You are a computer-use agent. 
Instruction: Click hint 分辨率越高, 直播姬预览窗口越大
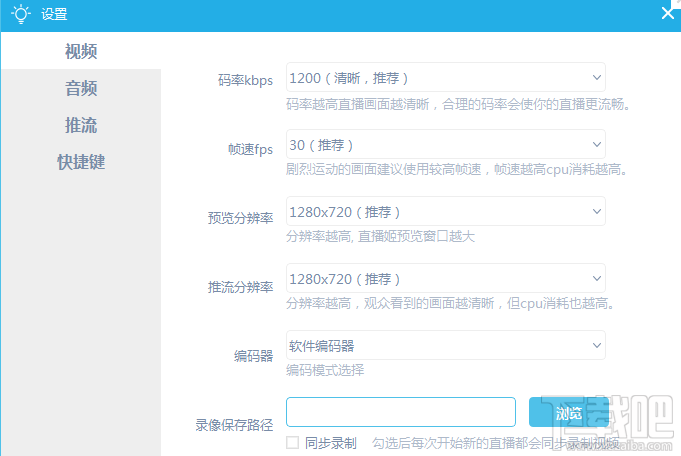(380, 236)
